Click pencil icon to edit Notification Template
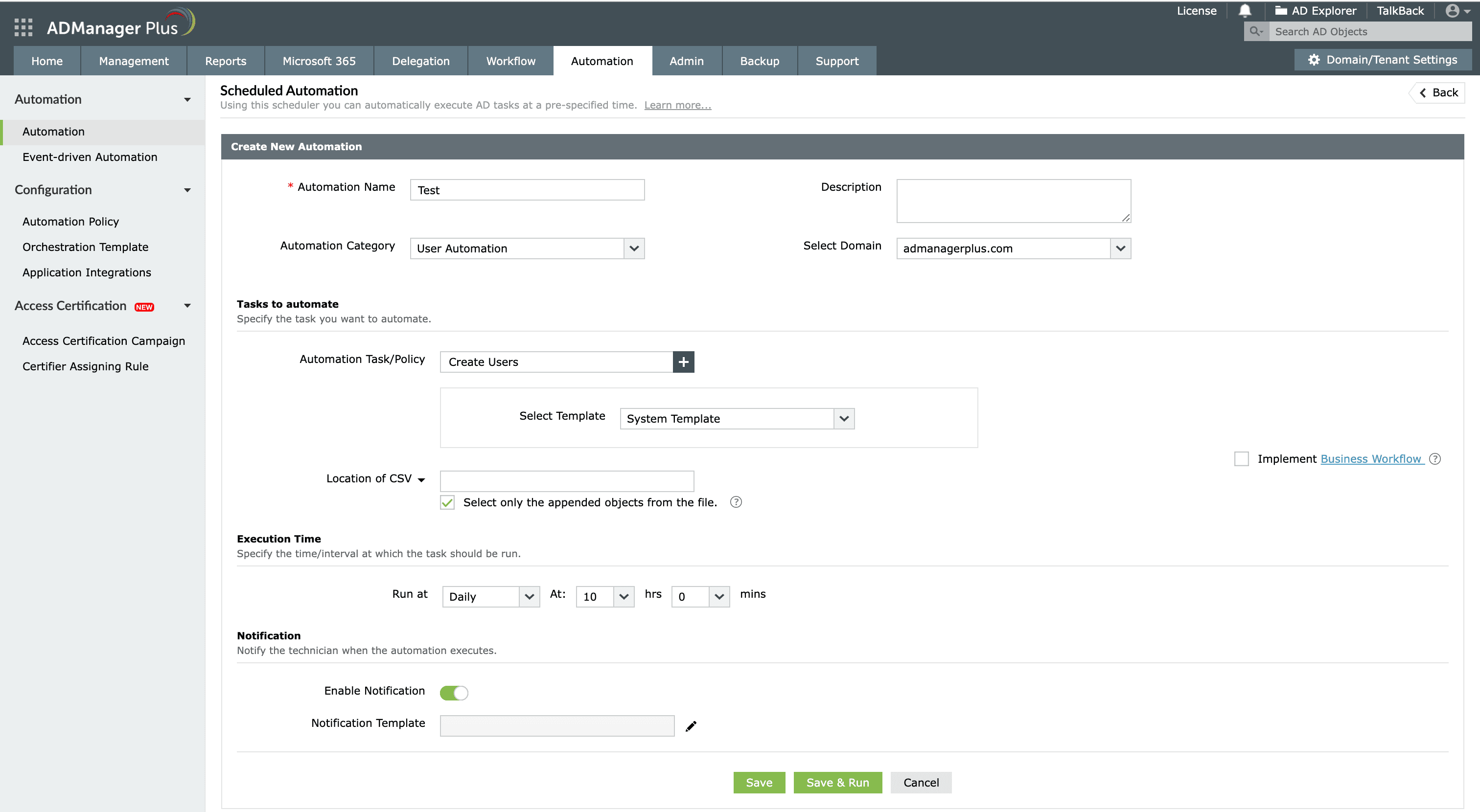The height and width of the screenshot is (812, 1480). tap(691, 726)
